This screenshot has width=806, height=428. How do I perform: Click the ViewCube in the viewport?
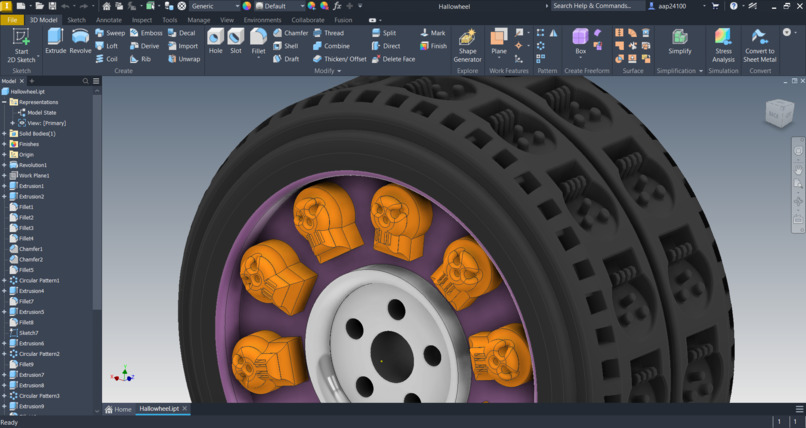click(x=780, y=114)
